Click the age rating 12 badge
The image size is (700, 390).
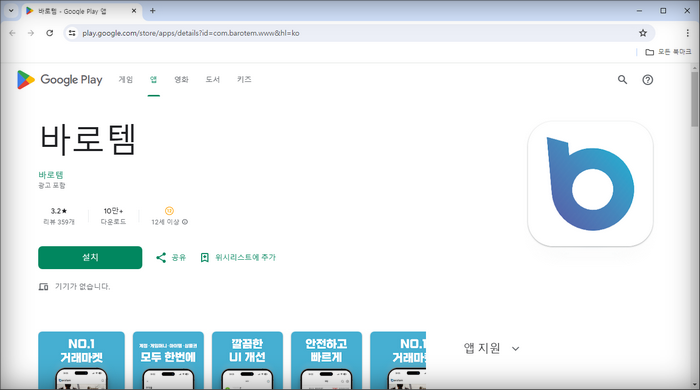click(169, 211)
